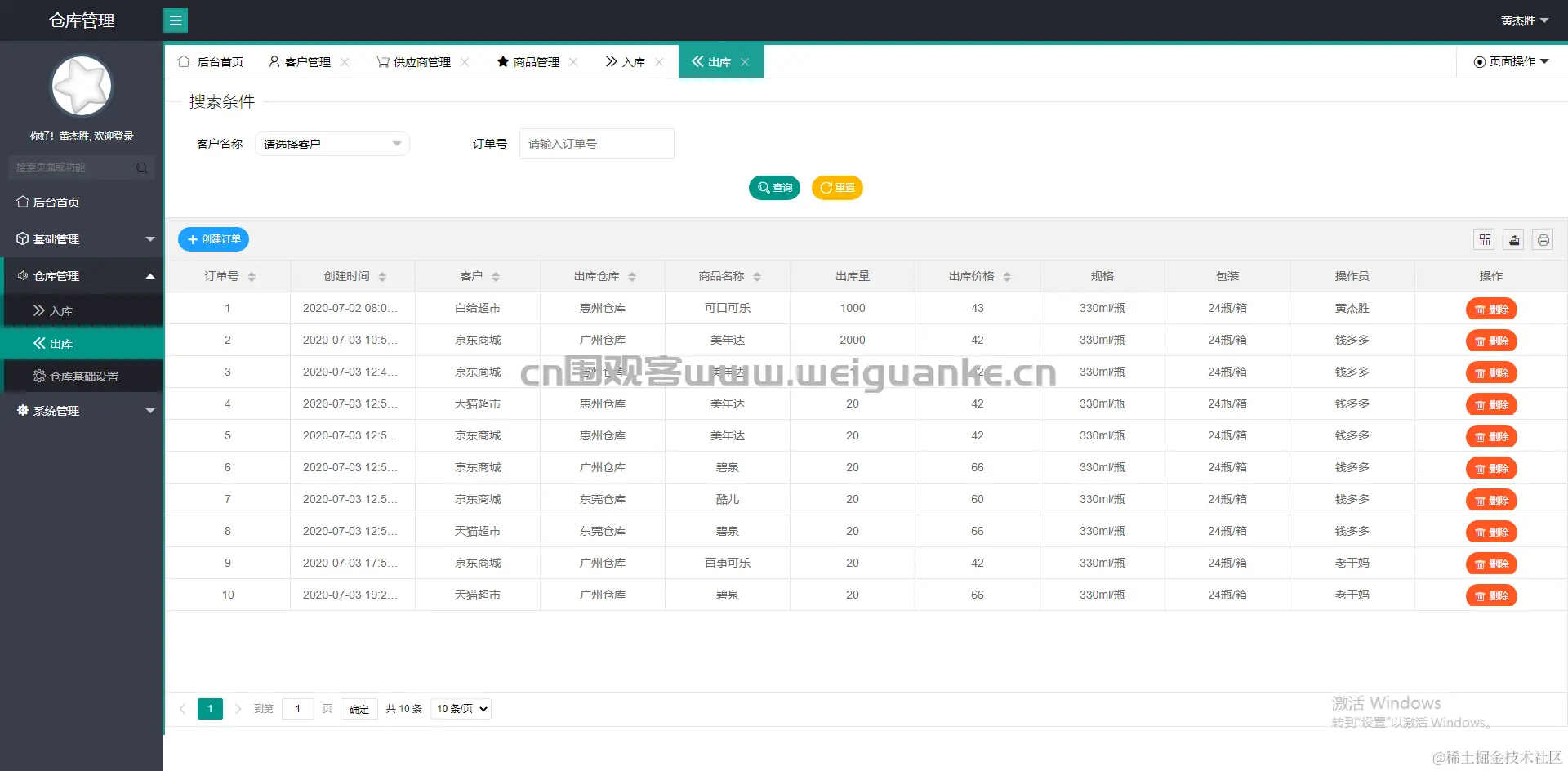This screenshot has height=771, width=1568.
Task: Switch to the 后台首页 tab
Action: 211,62
